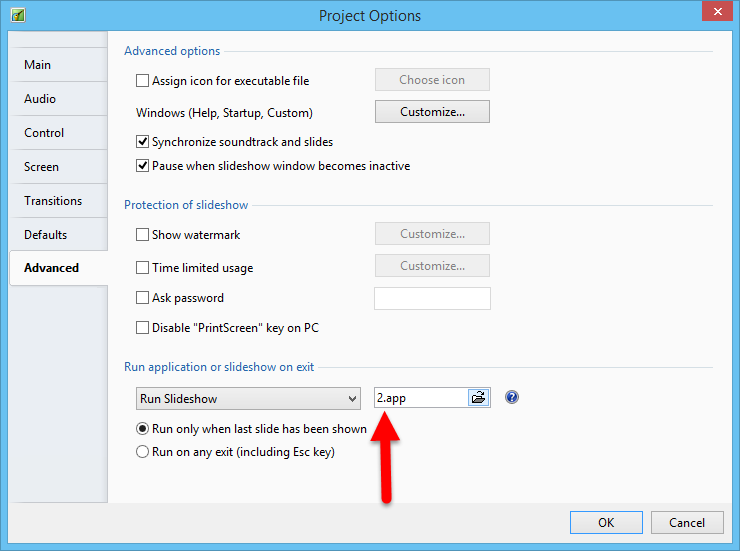
Task: Click the blue help question mark icon
Action: click(512, 398)
